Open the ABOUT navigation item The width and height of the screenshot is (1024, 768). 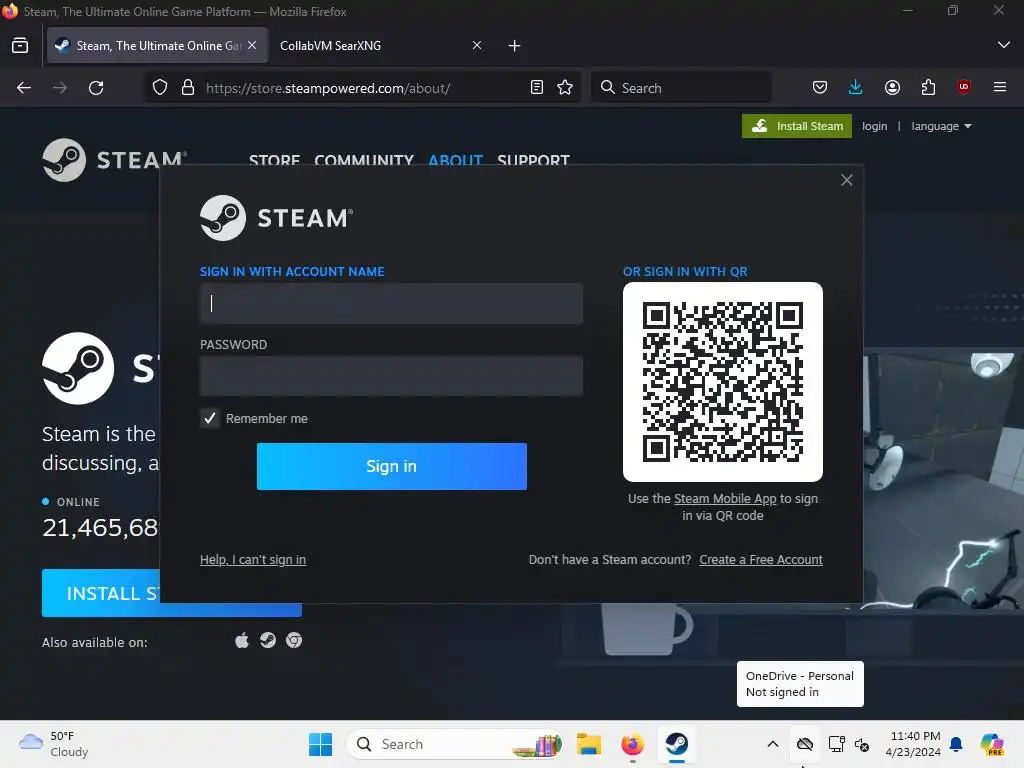(455, 160)
